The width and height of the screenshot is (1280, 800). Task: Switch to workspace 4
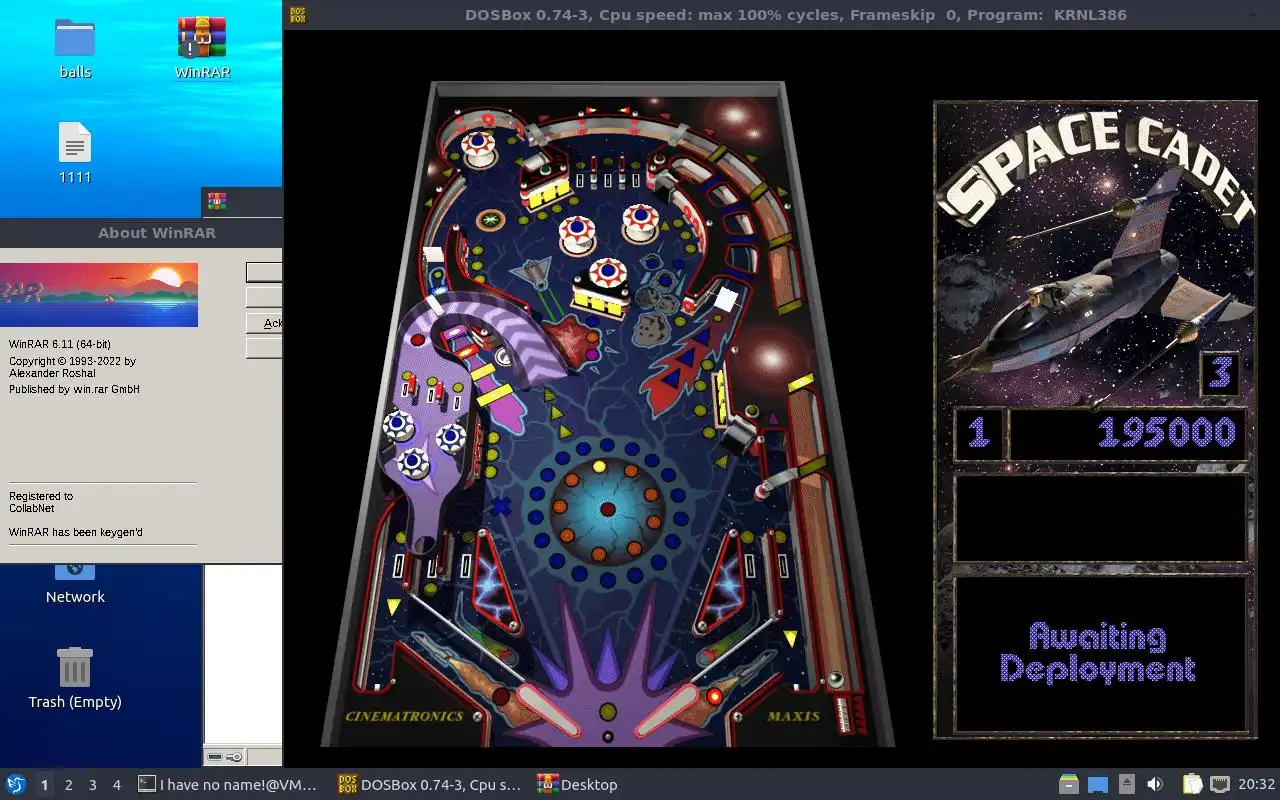[116, 785]
